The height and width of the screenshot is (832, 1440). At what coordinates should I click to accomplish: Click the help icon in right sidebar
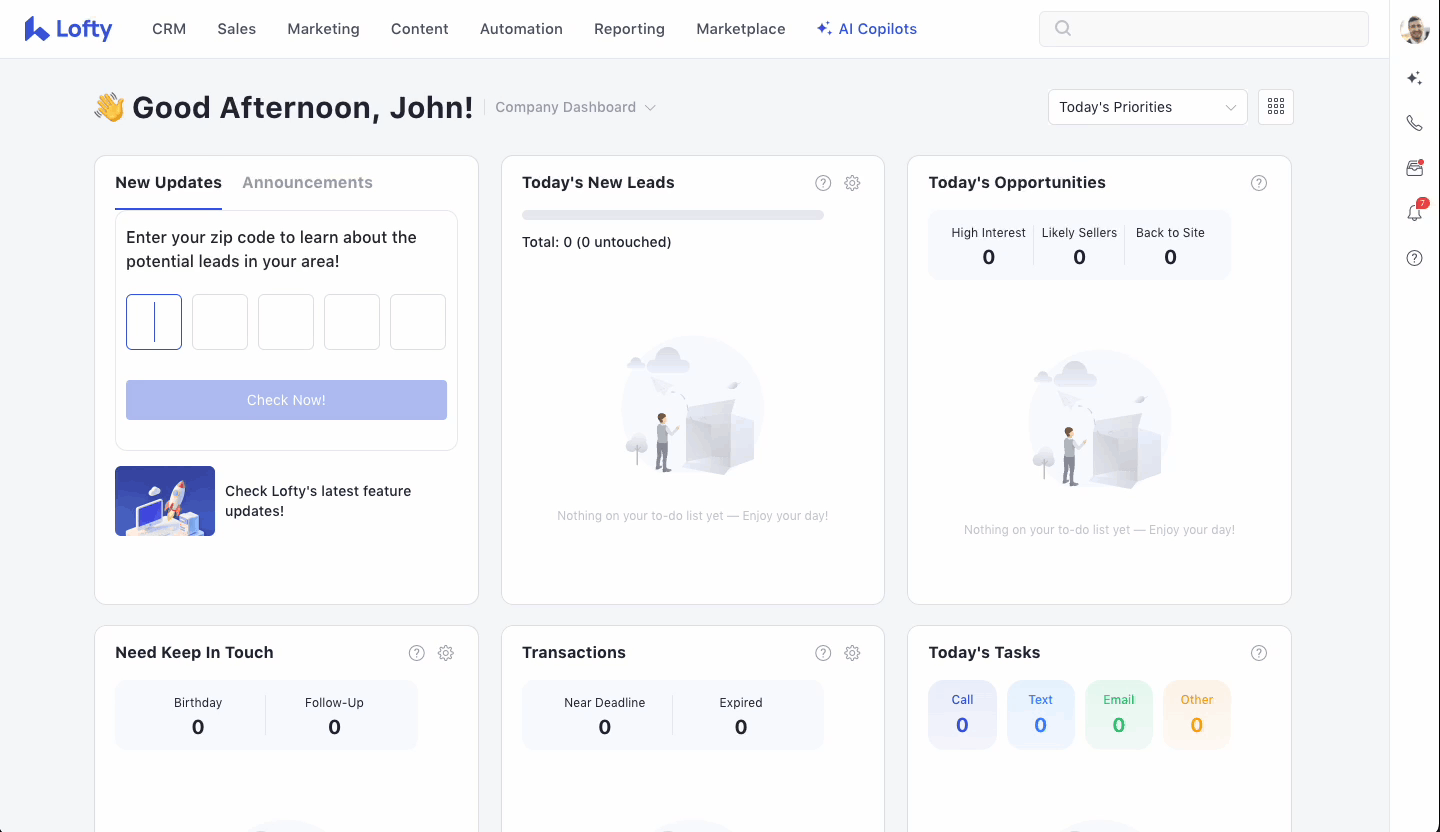1414,258
